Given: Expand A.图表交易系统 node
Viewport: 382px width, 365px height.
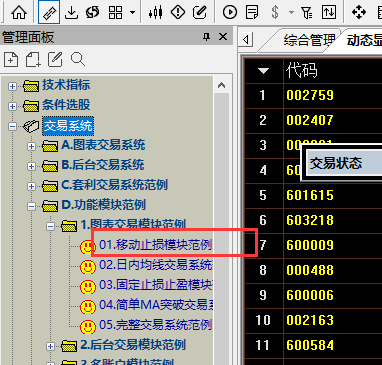Looking at the screenshot, I should (x=31, y=147).
